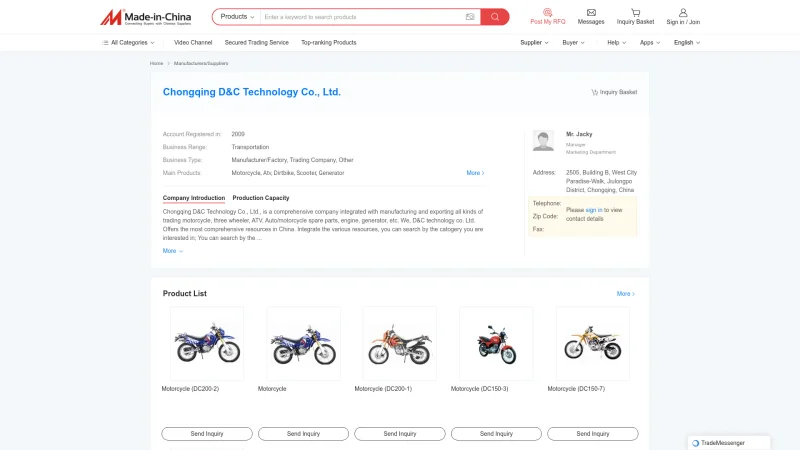The height and width of the screenshot is (450, 800).
Task: Click Inquiry Basket link beside company name
Action: point(614,92)
